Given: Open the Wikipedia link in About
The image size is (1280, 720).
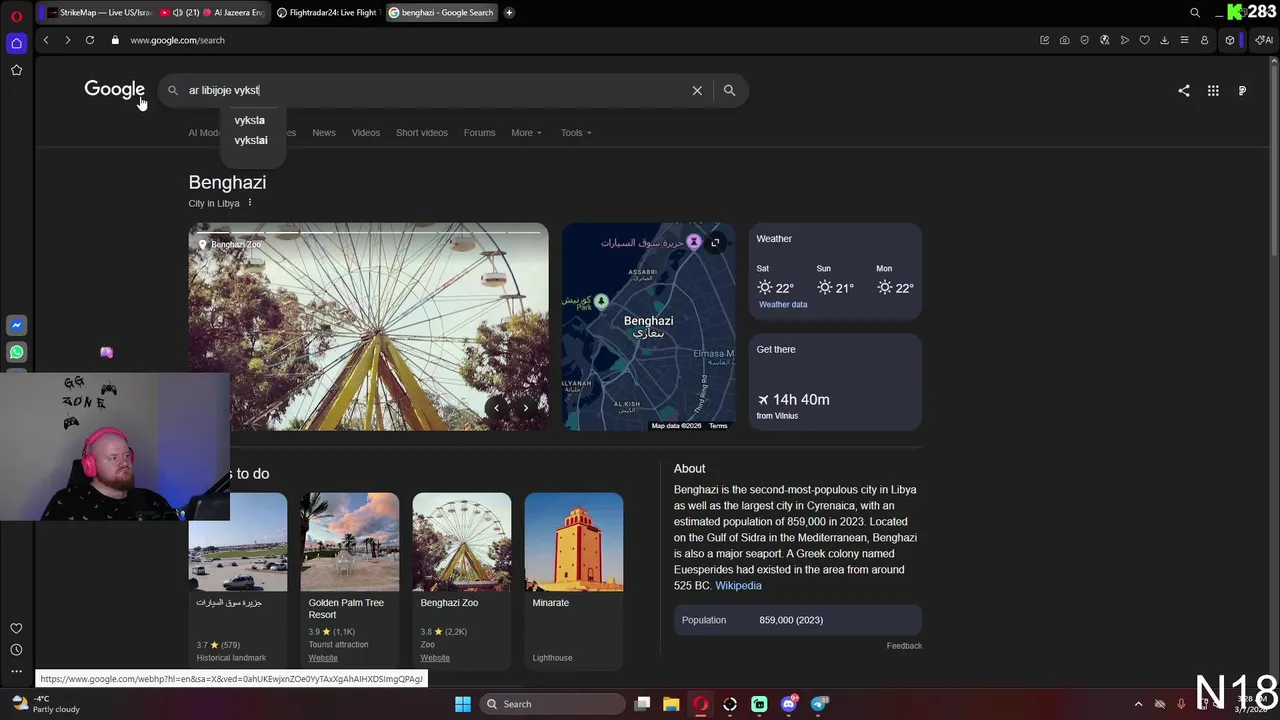Looking at the screenshot, I should 738,586.
